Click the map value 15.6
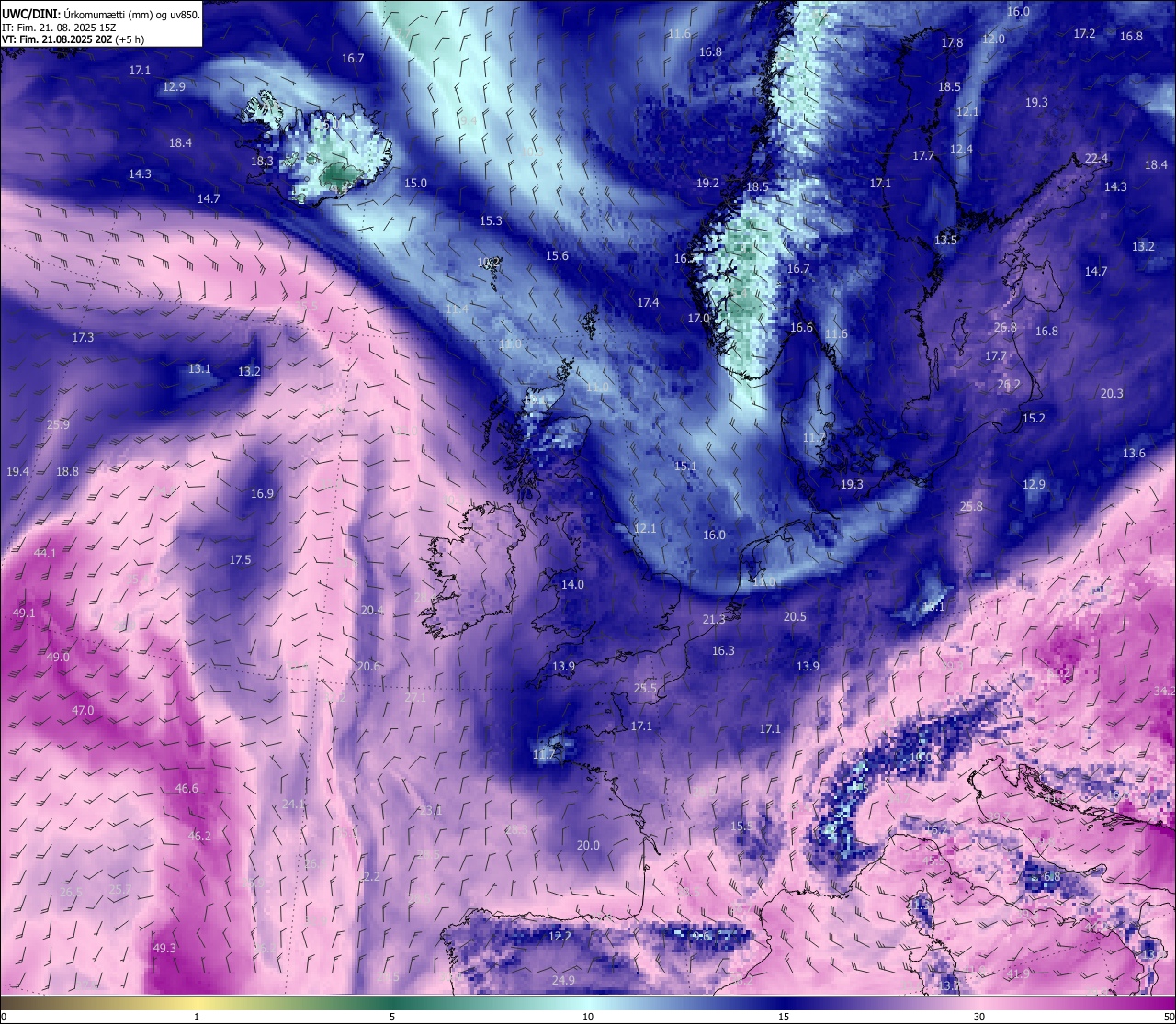 click(x=557, y=255)
